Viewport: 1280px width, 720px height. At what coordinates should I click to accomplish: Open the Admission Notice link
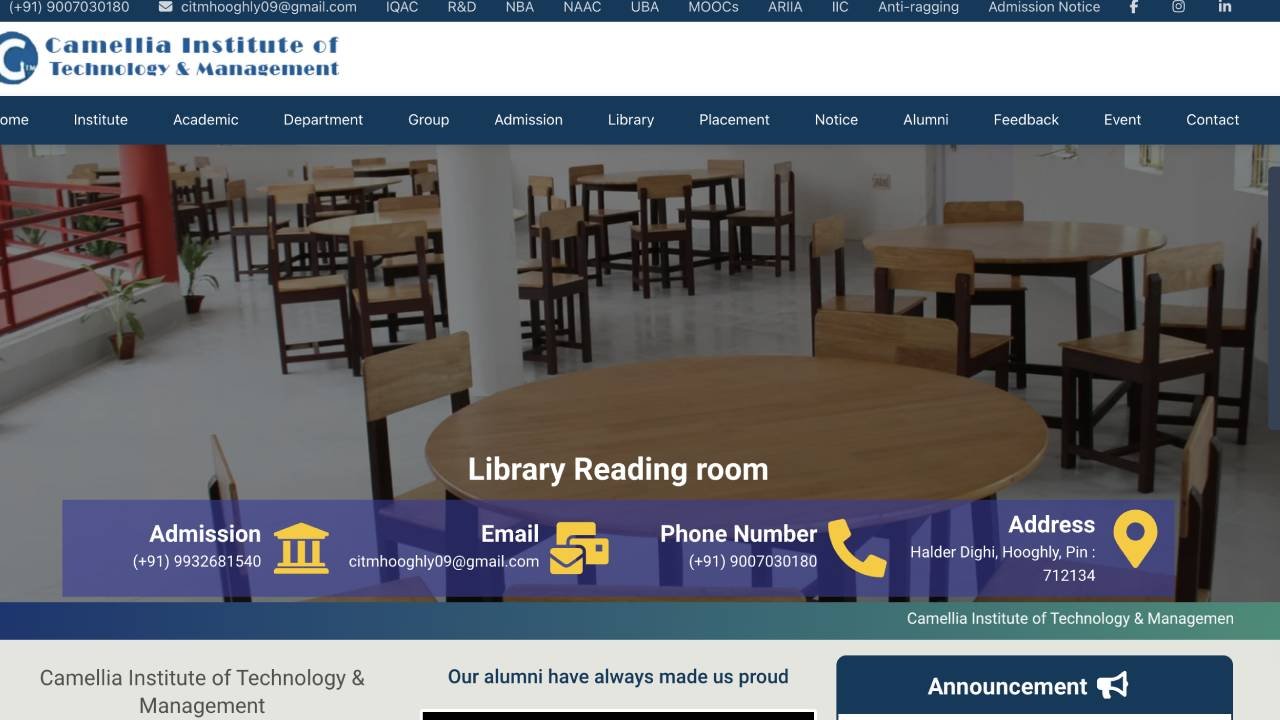pos(1044,7)
